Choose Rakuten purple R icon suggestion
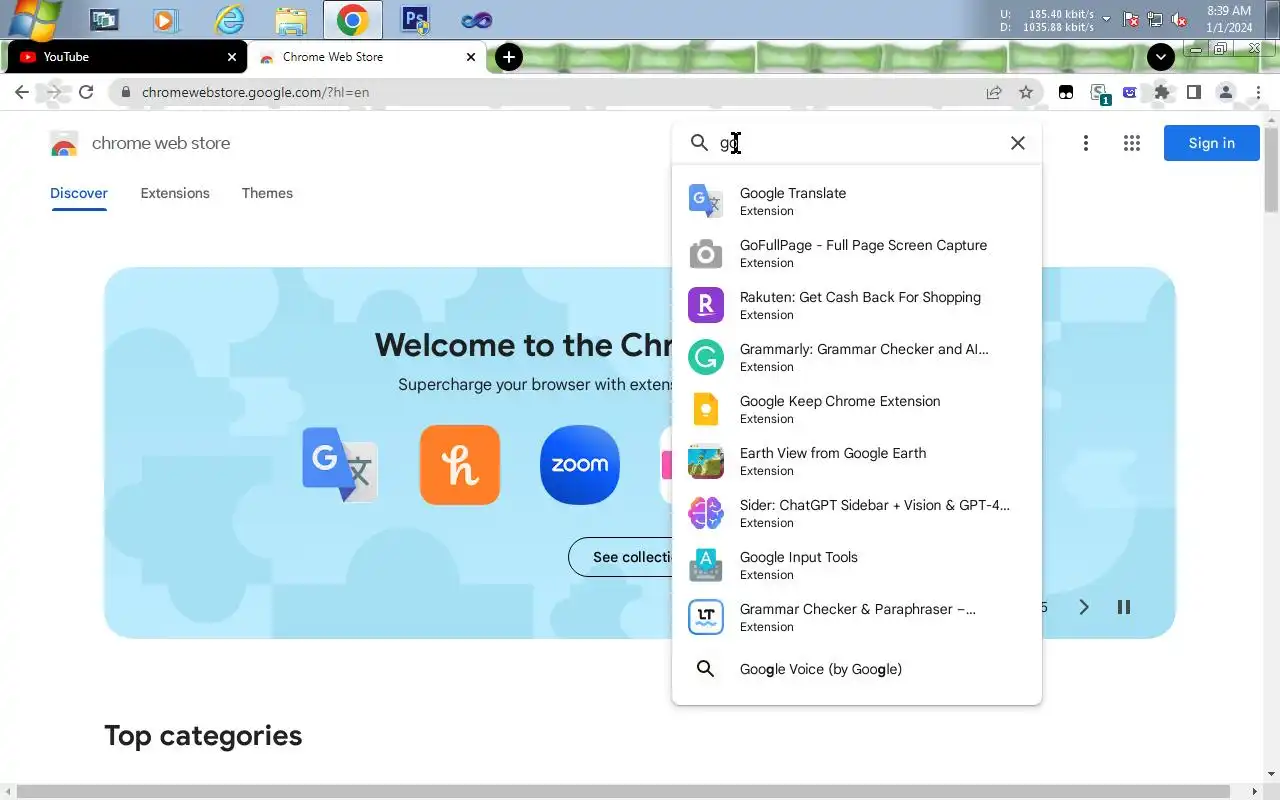The height and width of the screenshot is (800, 1280). (x=706, y=305)
